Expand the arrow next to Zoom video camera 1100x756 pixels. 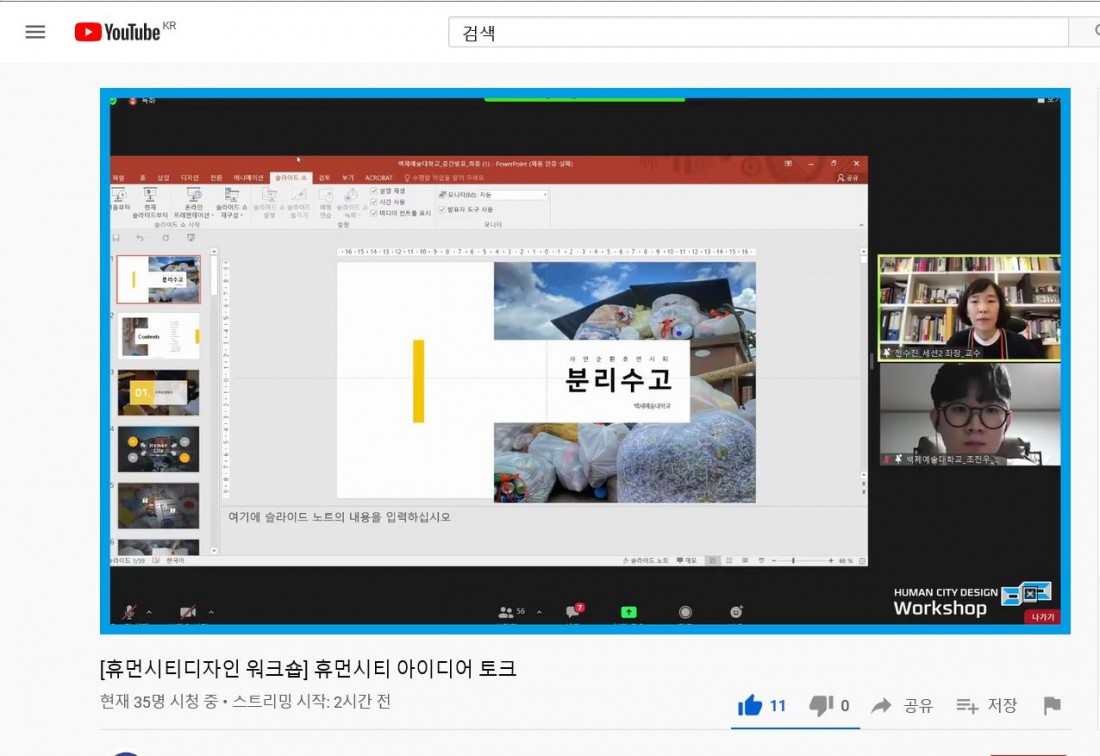tap(211, 612)
